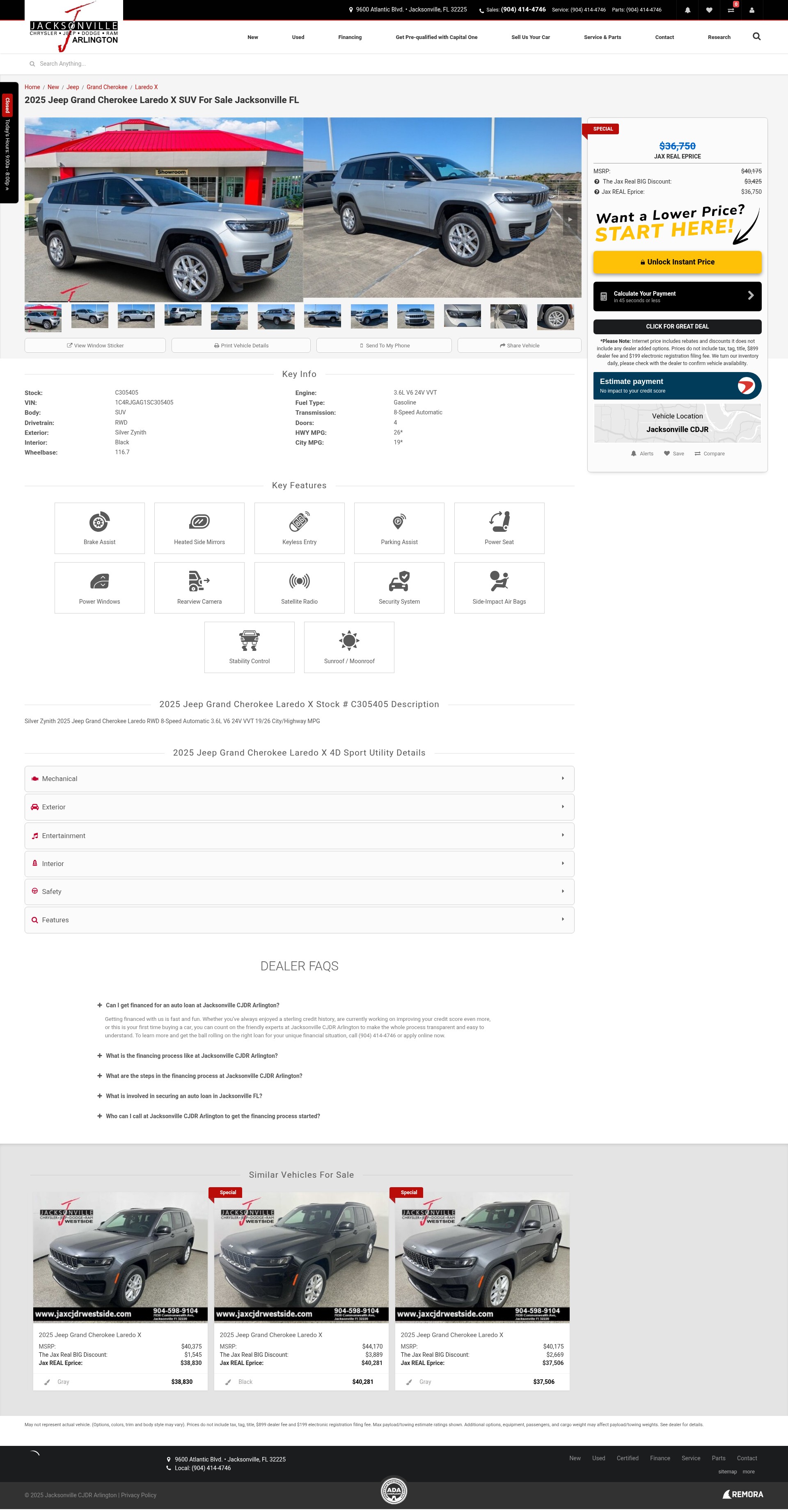This screenshot has width=788, height=1512.
Task: Click Grand Cherokee breadcrumb link
Action: pyautogui.click(x=107, y=87)
